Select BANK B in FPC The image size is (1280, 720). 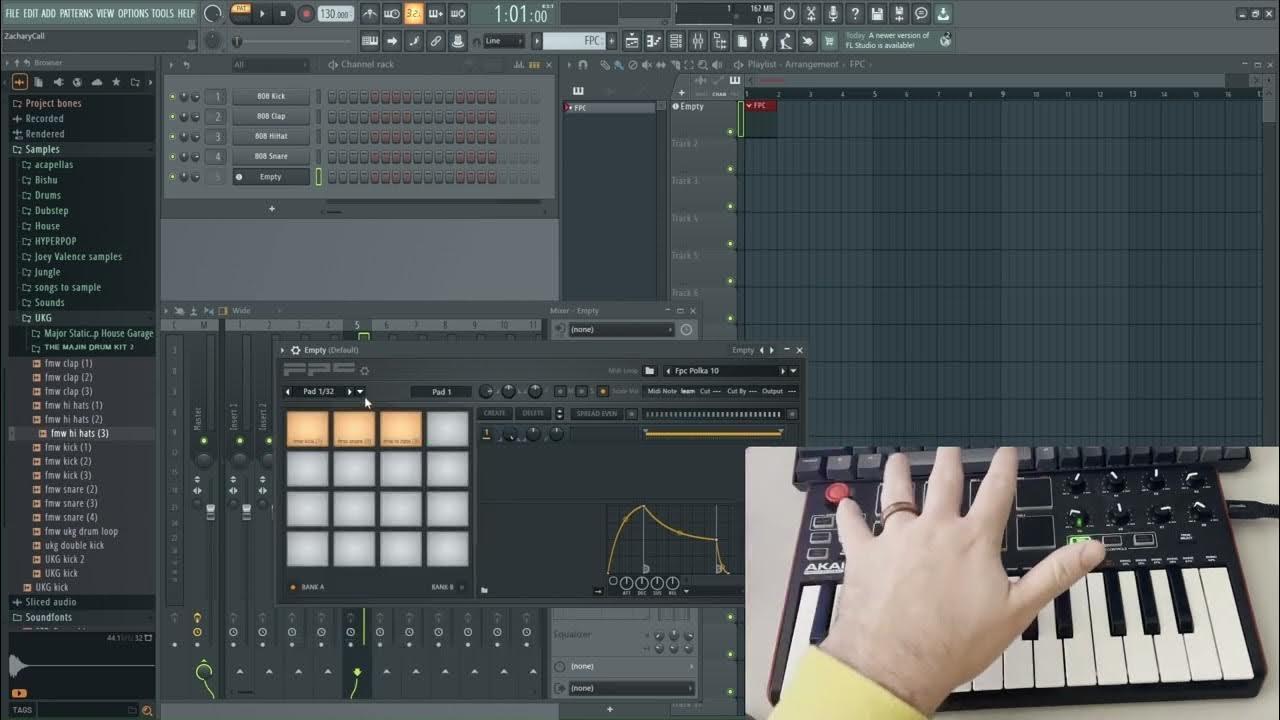tap(447, 588)
